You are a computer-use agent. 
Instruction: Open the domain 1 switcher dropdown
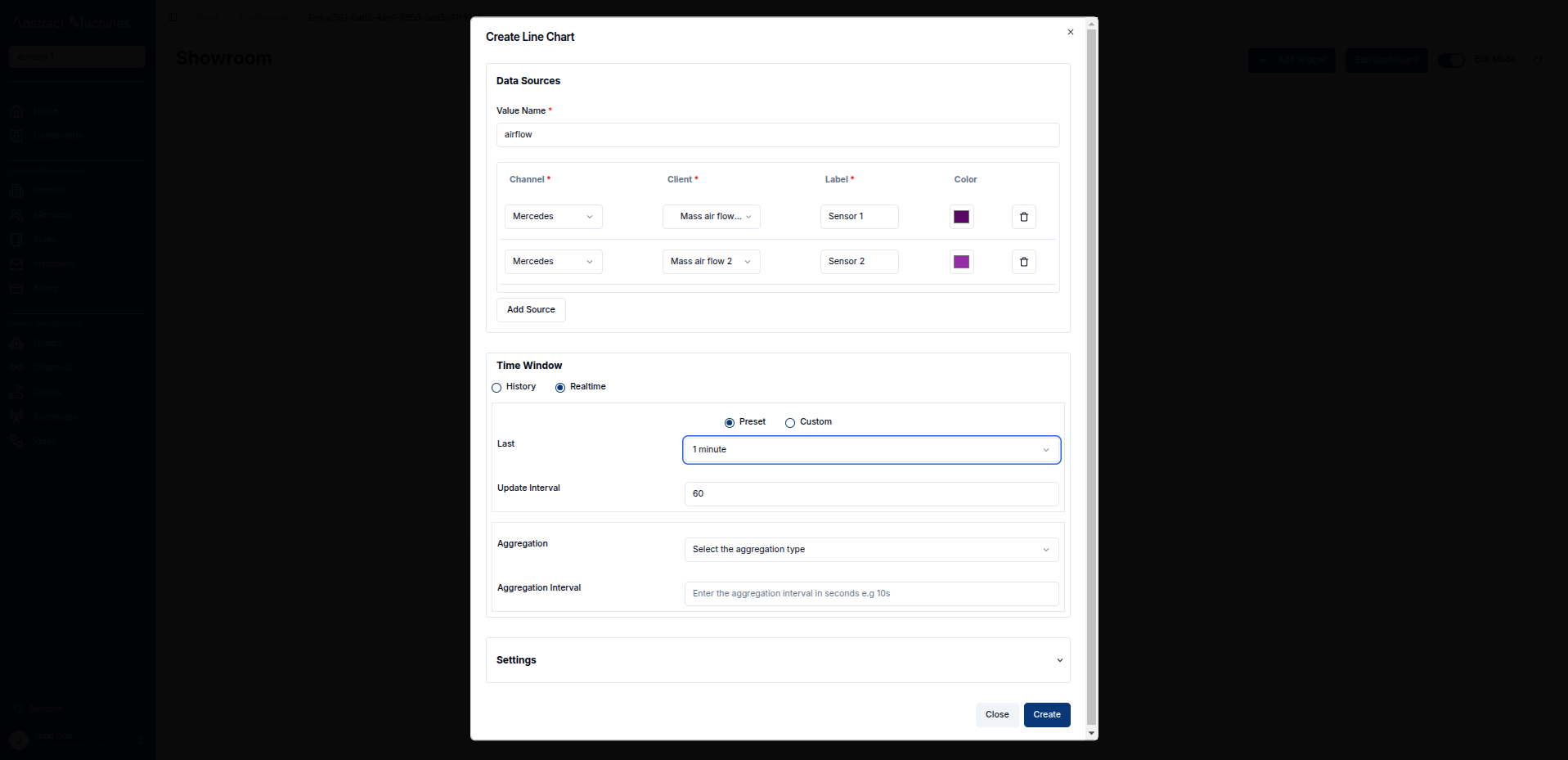tap(77, 56)
